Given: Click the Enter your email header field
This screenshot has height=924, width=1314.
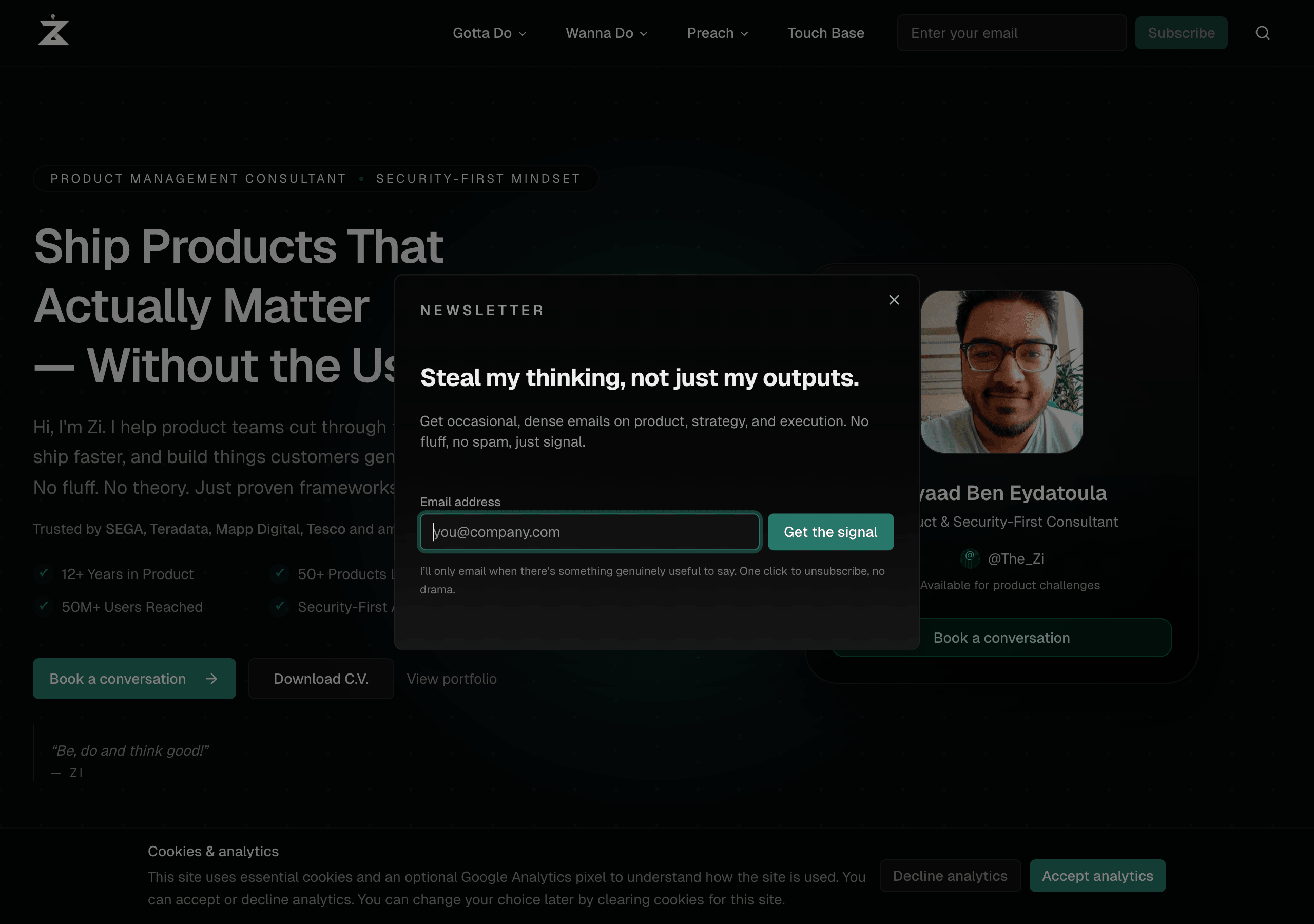Looking at the screenshot, I should click(1011, 33).
